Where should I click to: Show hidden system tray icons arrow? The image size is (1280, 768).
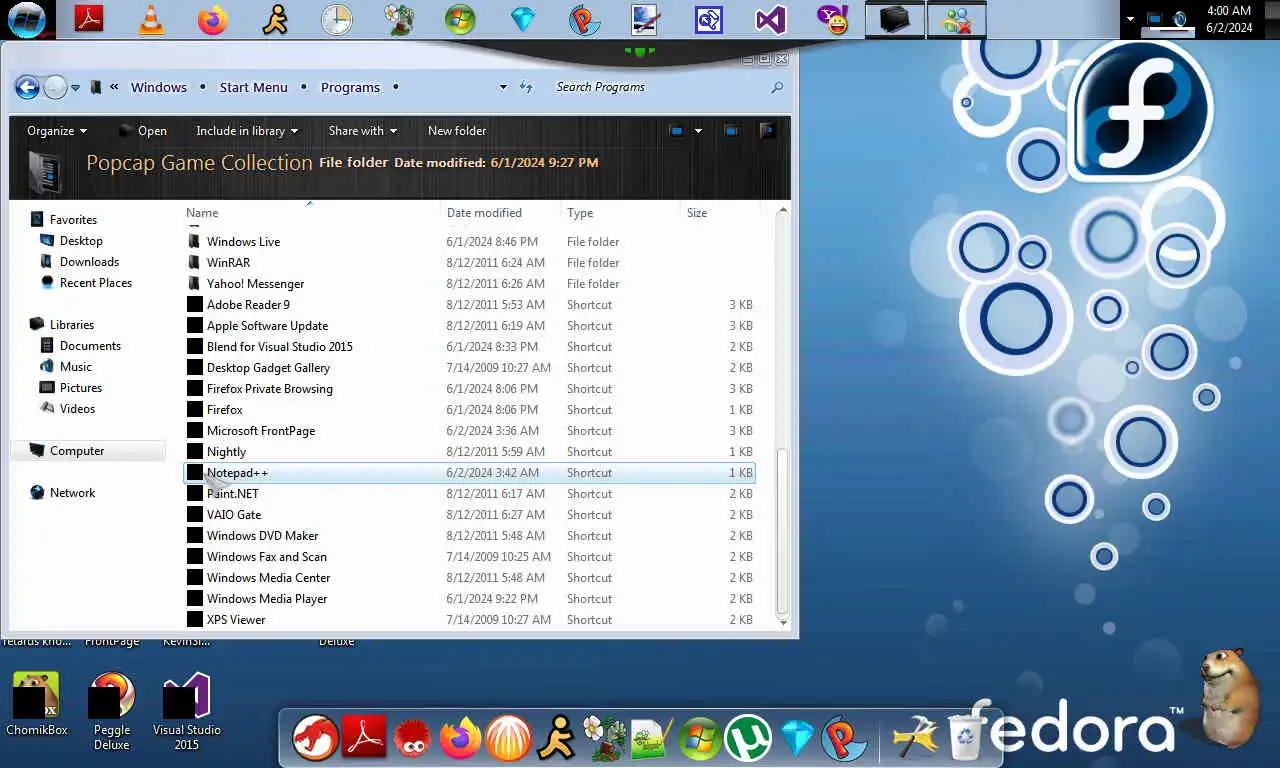click(x=1131, y=19)
